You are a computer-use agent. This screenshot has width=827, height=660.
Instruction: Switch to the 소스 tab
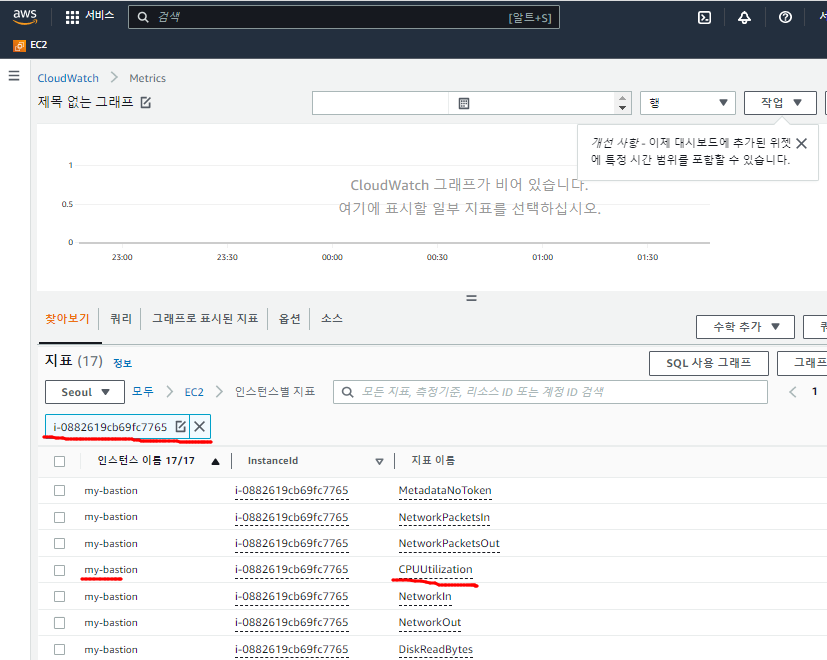[x=332, y=319]
